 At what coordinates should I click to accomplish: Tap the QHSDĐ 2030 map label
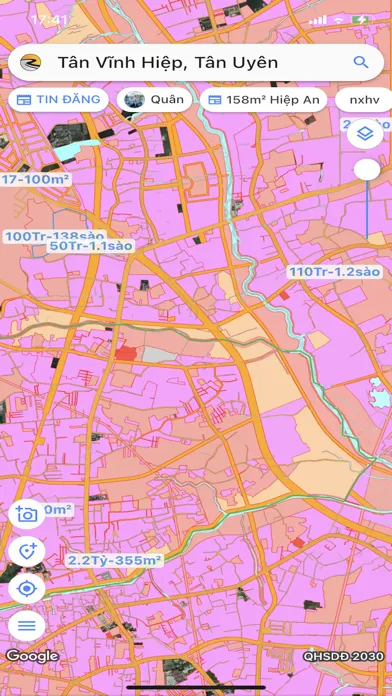coord(343,656)
